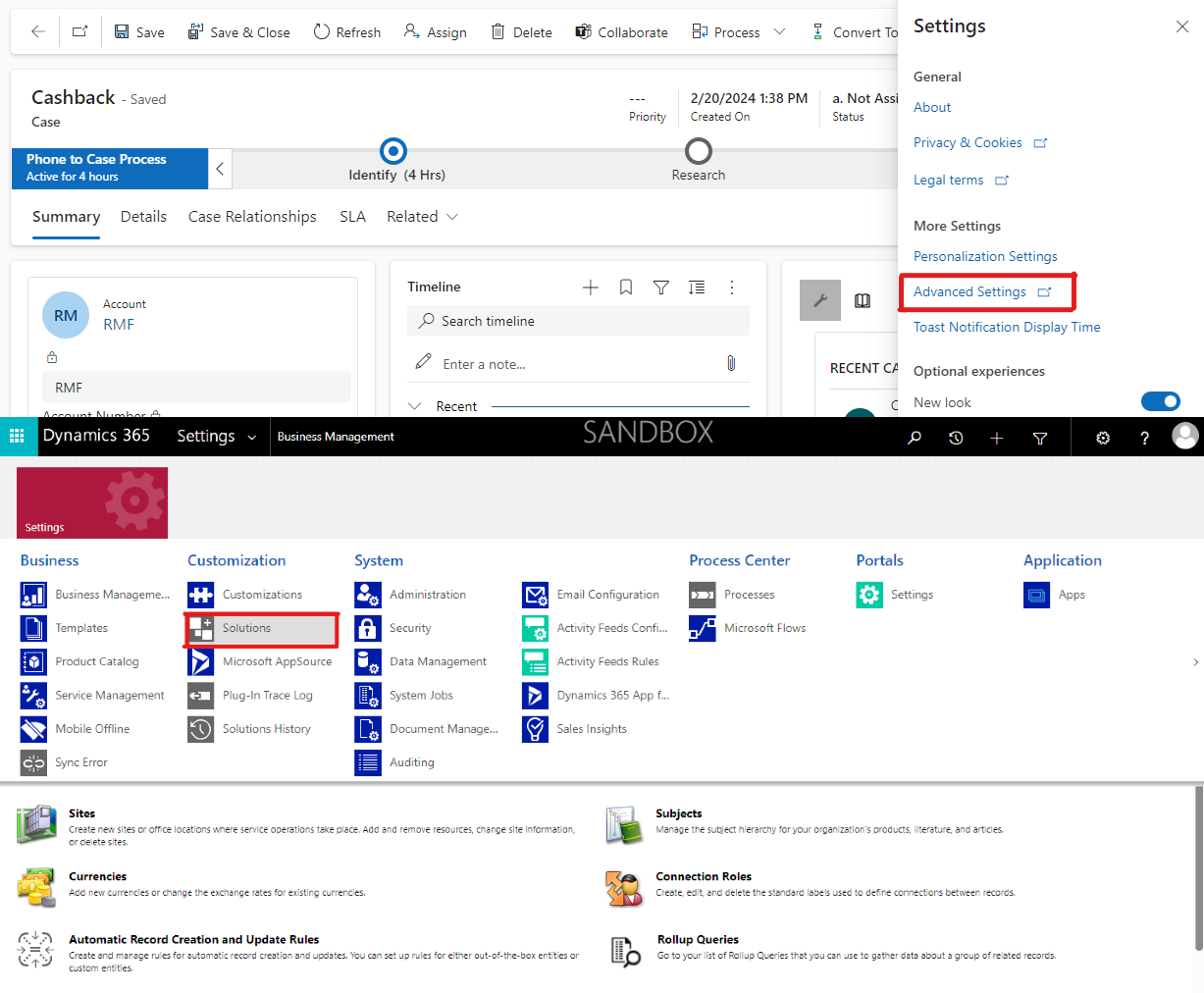Select the Identify process stage marker
The height and width of the screenshot is (993, 1204).
click(393, 151)
